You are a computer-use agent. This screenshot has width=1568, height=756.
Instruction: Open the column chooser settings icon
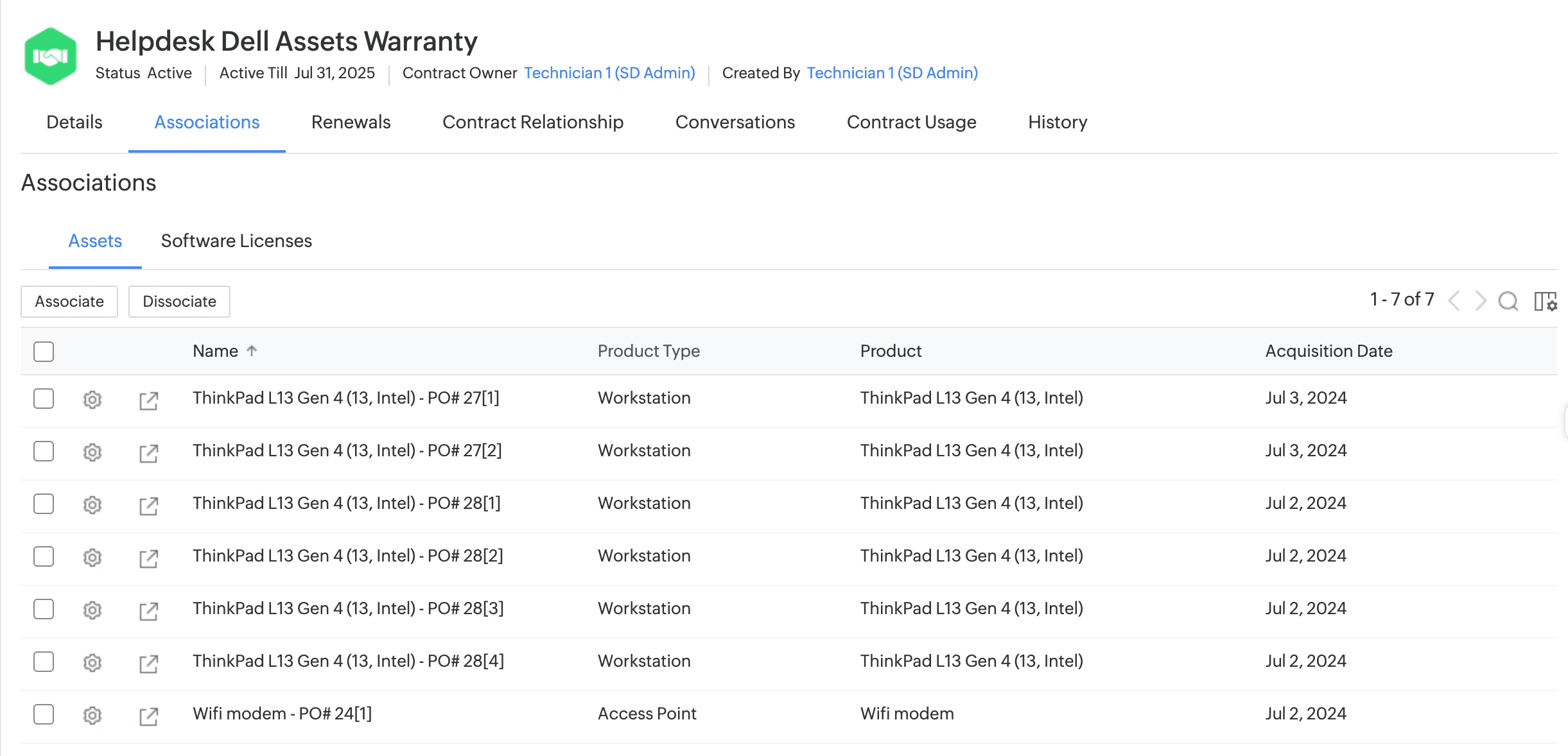(1545, 300)
